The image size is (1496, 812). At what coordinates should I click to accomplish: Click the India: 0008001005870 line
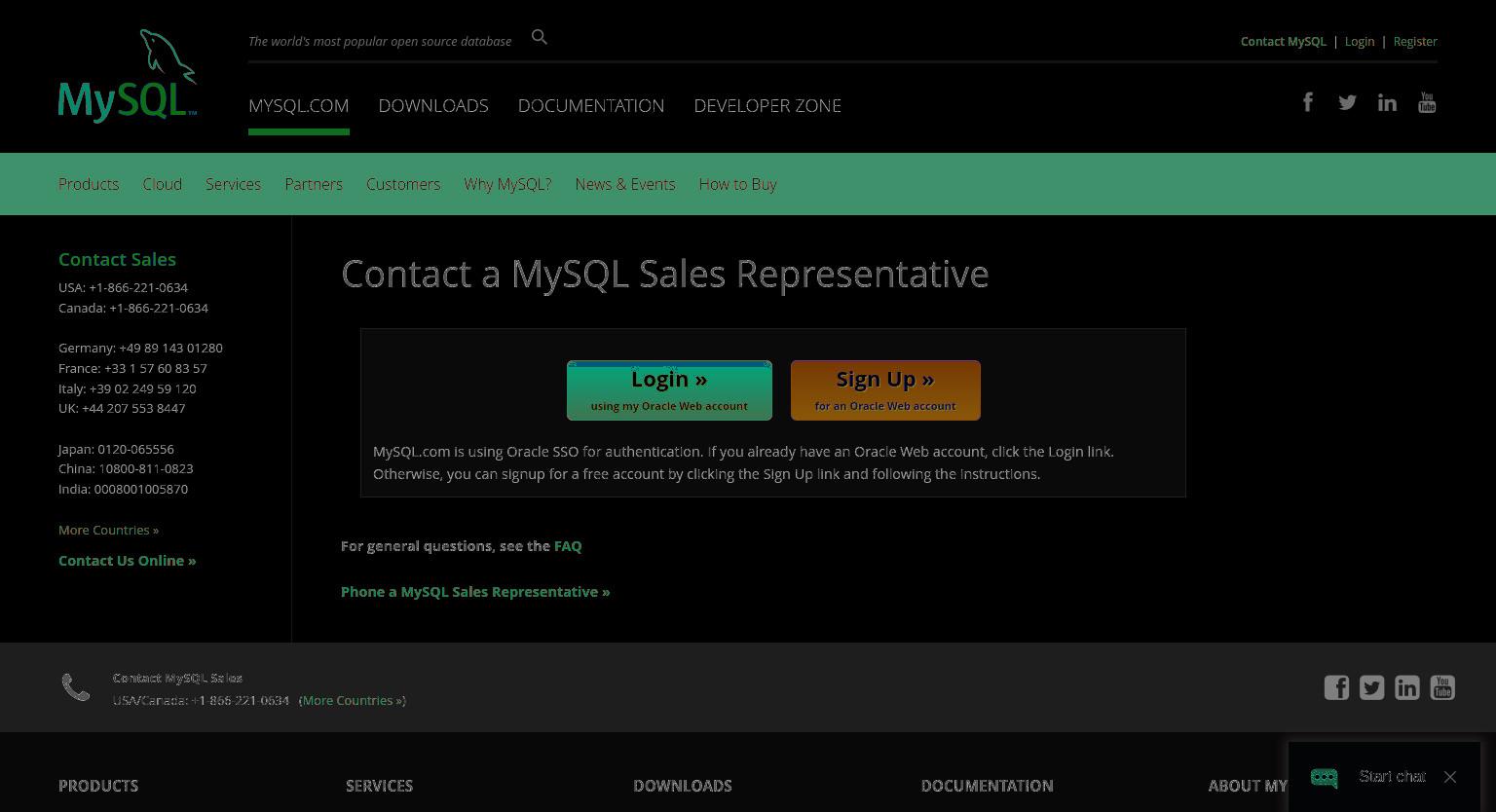(x=123, y=489)
